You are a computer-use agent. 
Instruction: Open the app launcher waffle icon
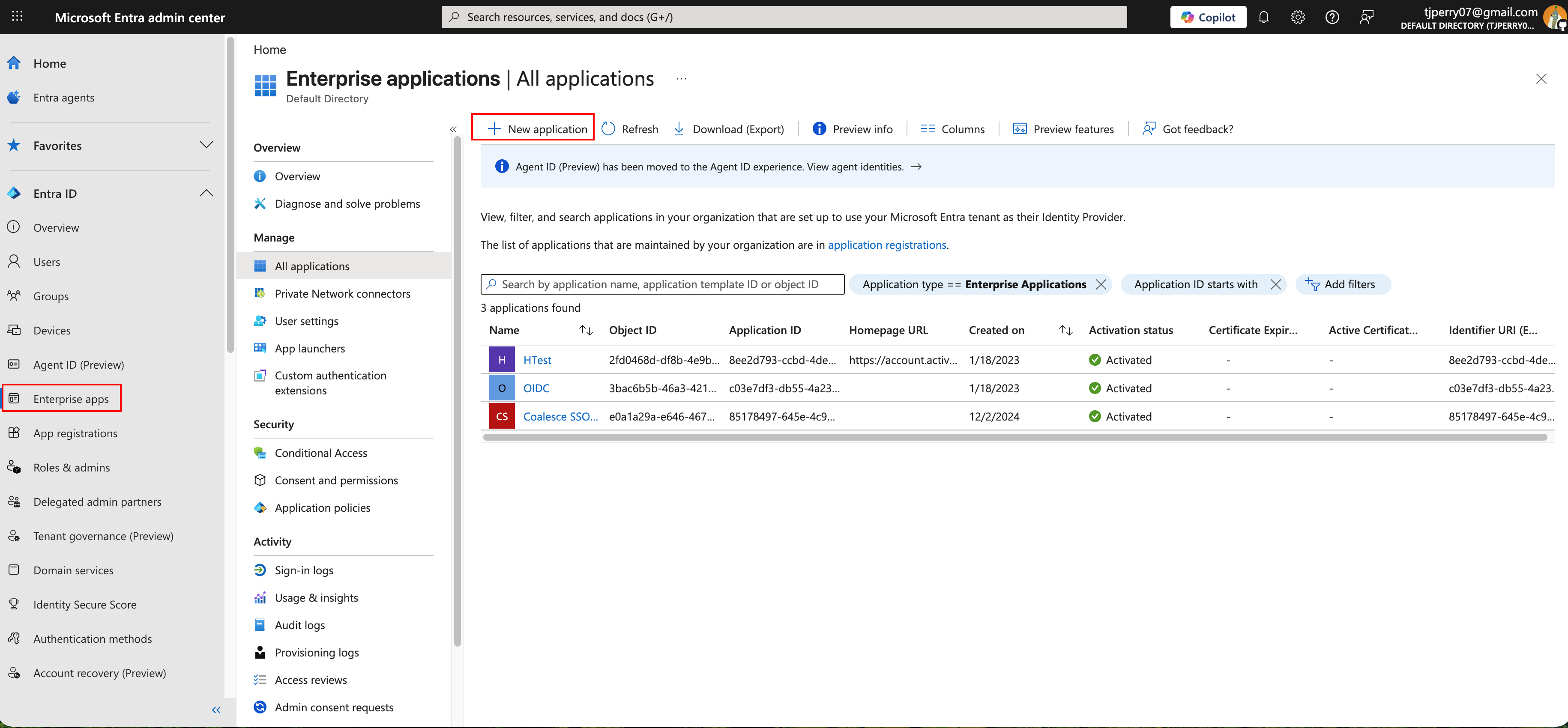click(17, 17)
